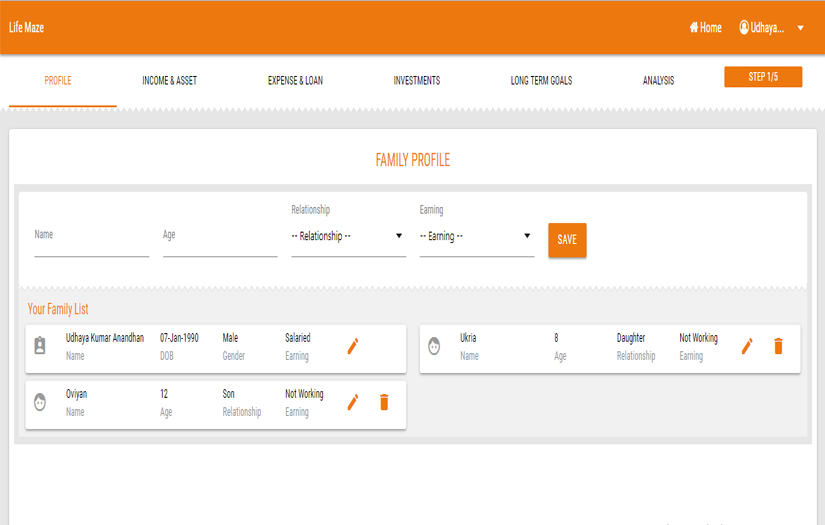Edit Udhaya Kumar Anandhan with the pencil icon

click(x=353, y=346)
